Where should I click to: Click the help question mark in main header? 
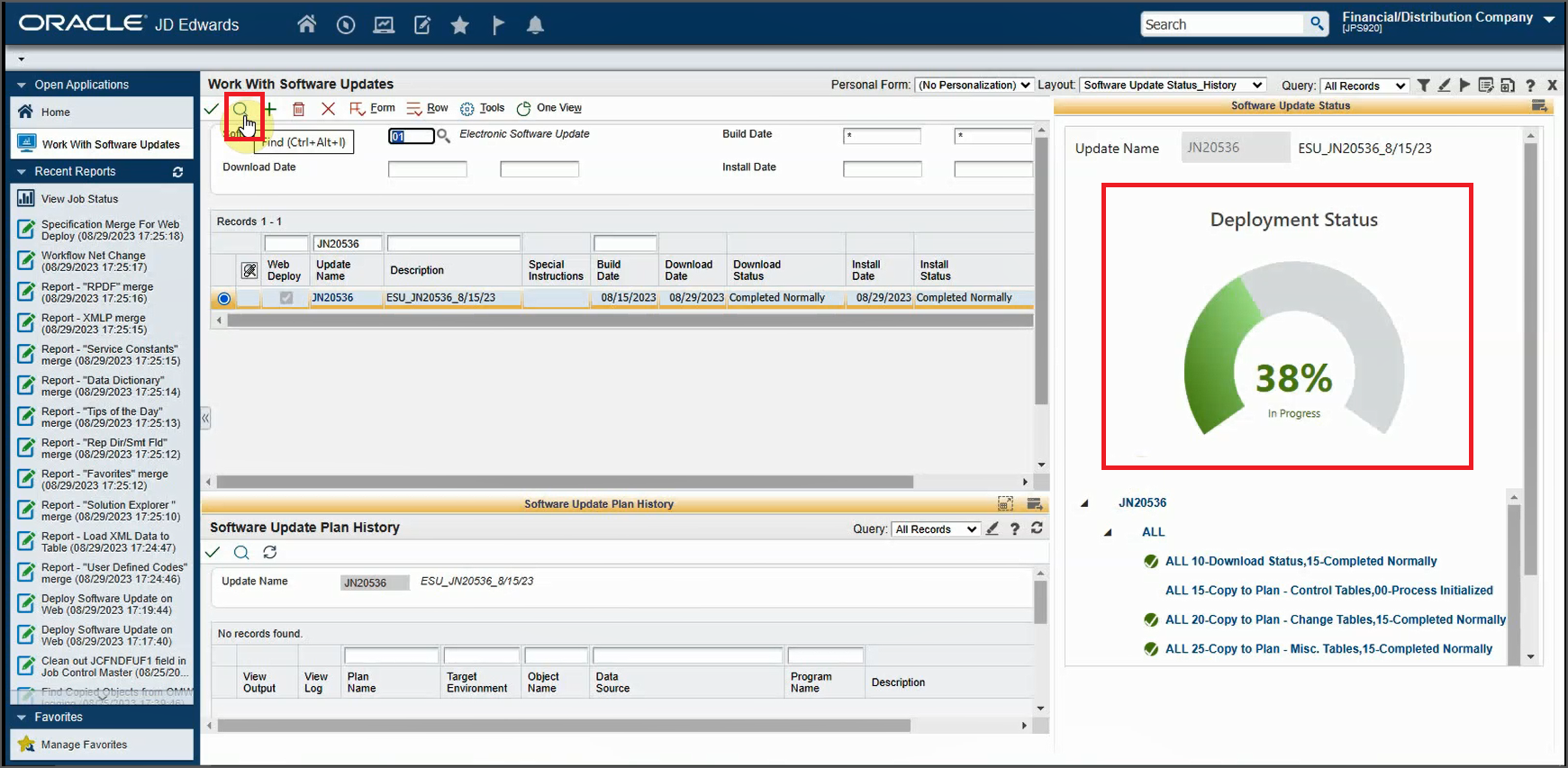[x=1530, y=86]
